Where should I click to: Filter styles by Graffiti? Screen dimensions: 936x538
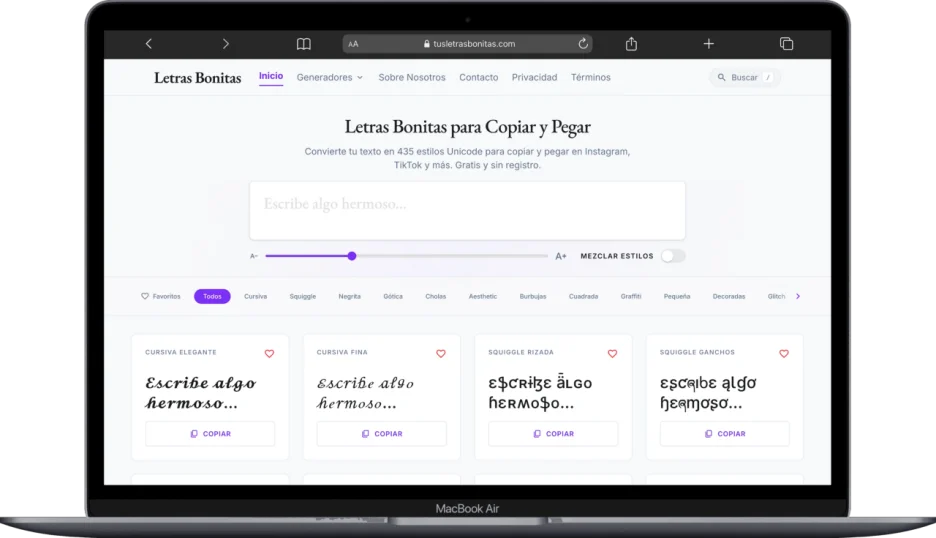631,296
